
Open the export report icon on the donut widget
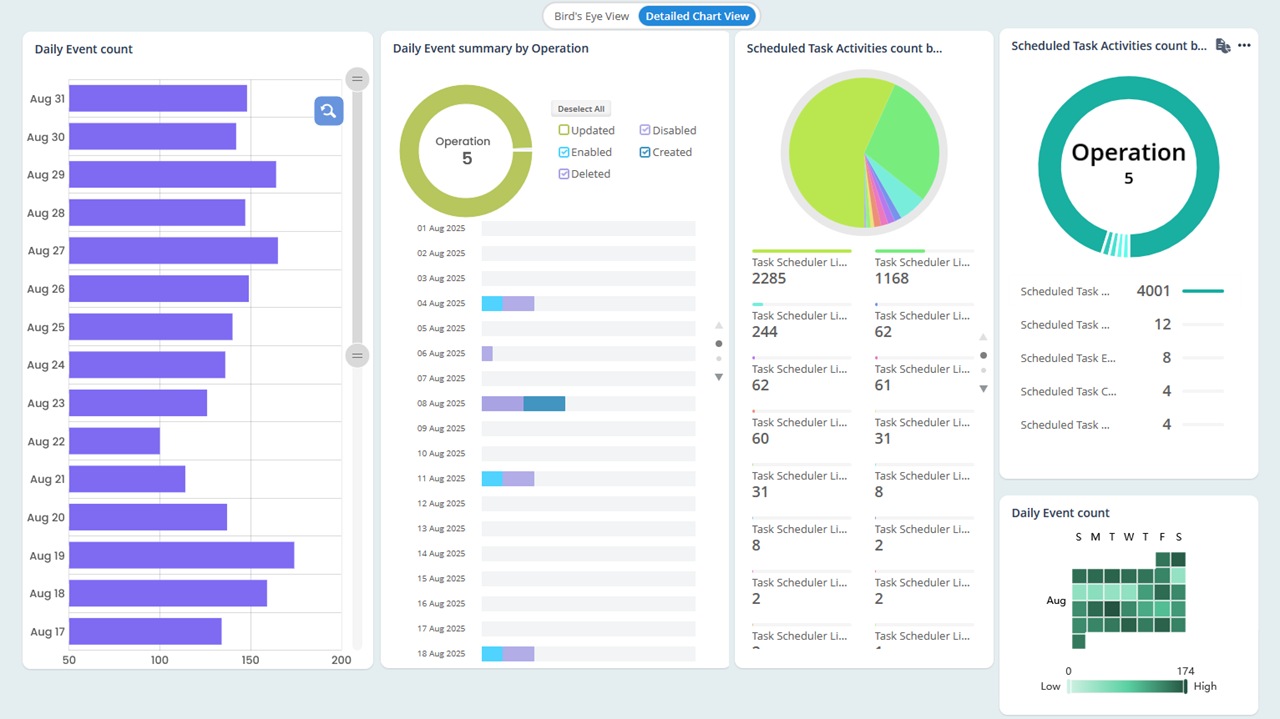(x=1222, y=46)
